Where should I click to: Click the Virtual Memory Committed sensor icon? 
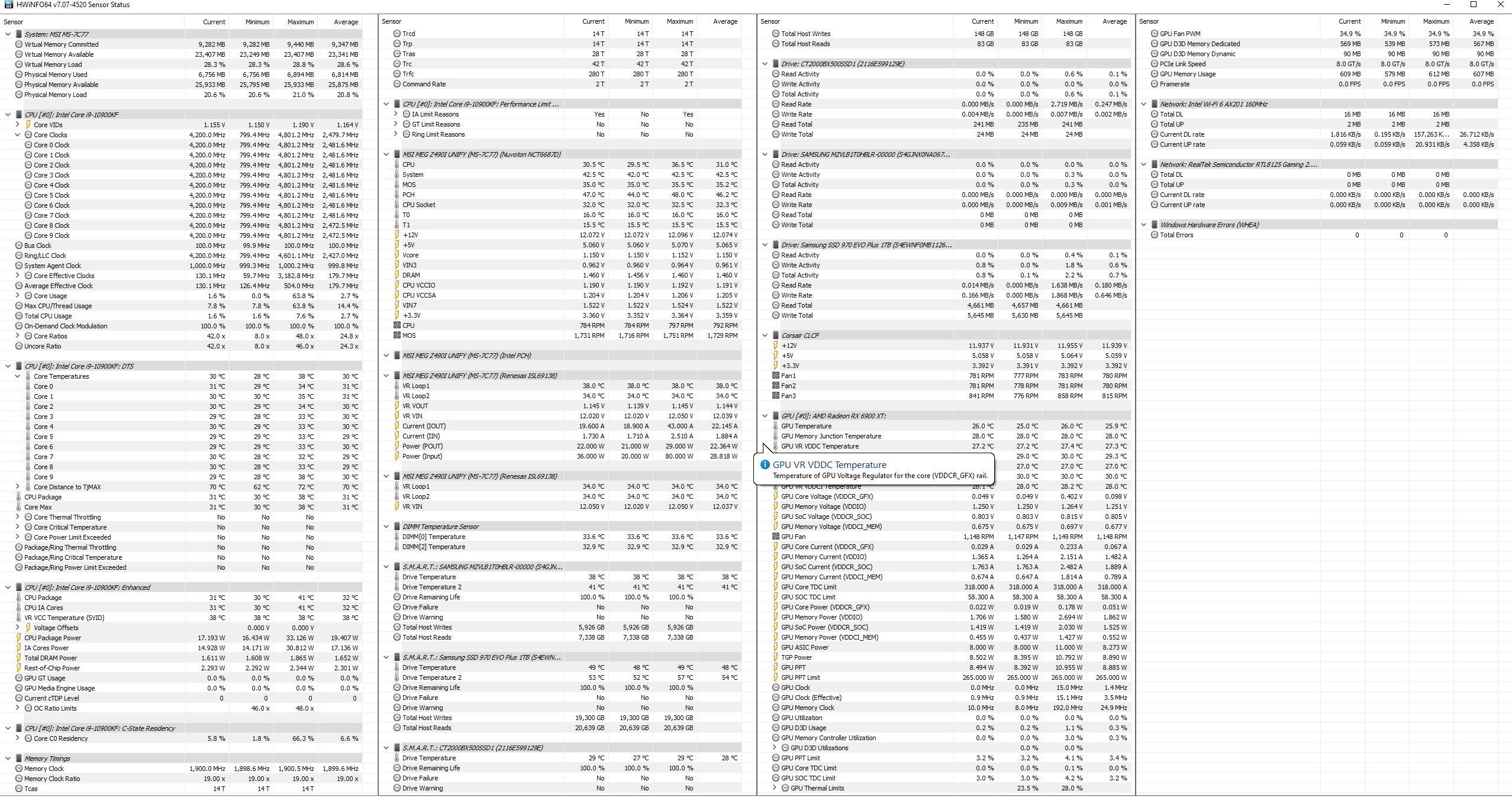[19, 44]
